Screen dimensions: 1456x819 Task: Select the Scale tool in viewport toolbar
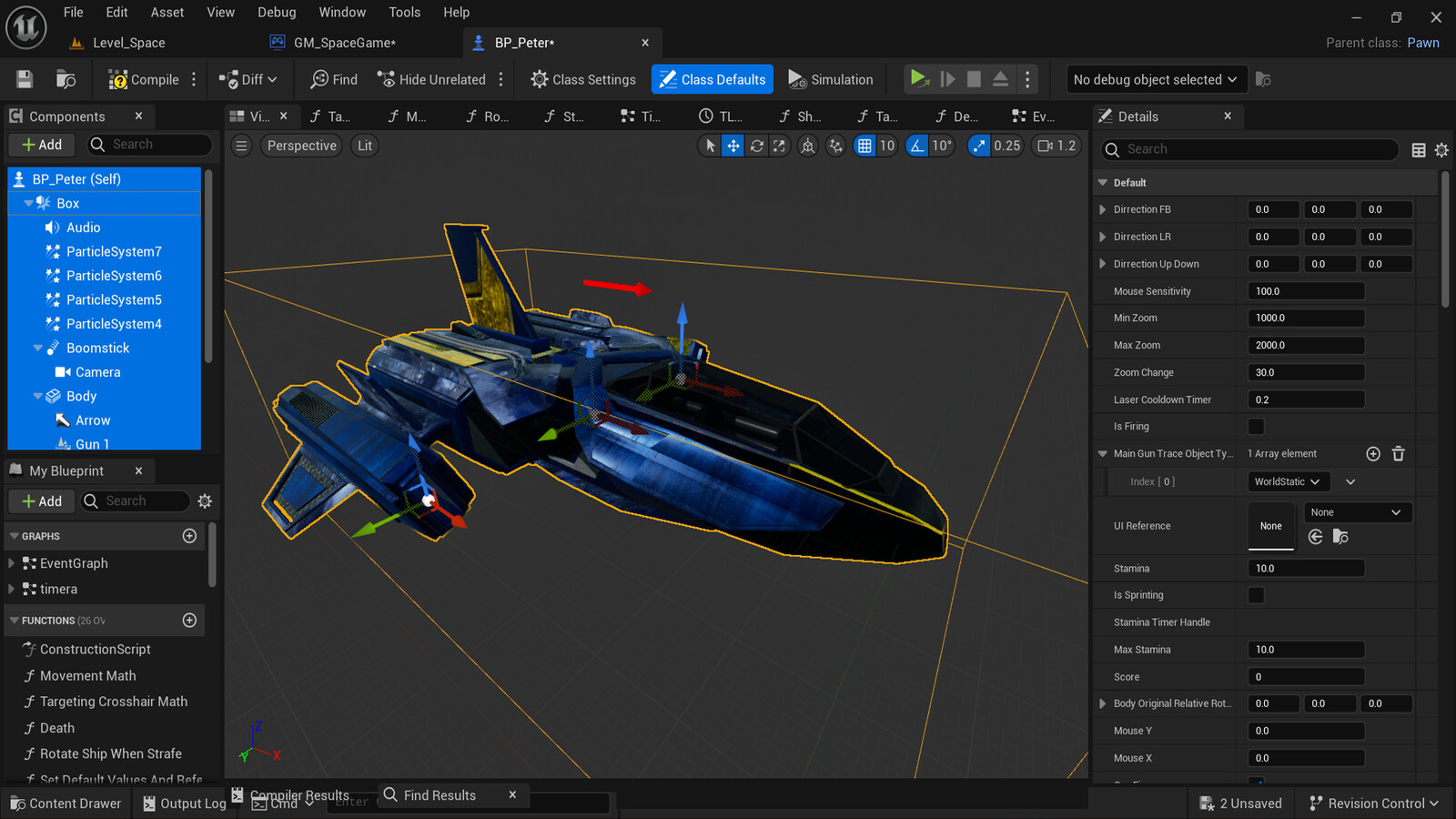pos(779,146)
